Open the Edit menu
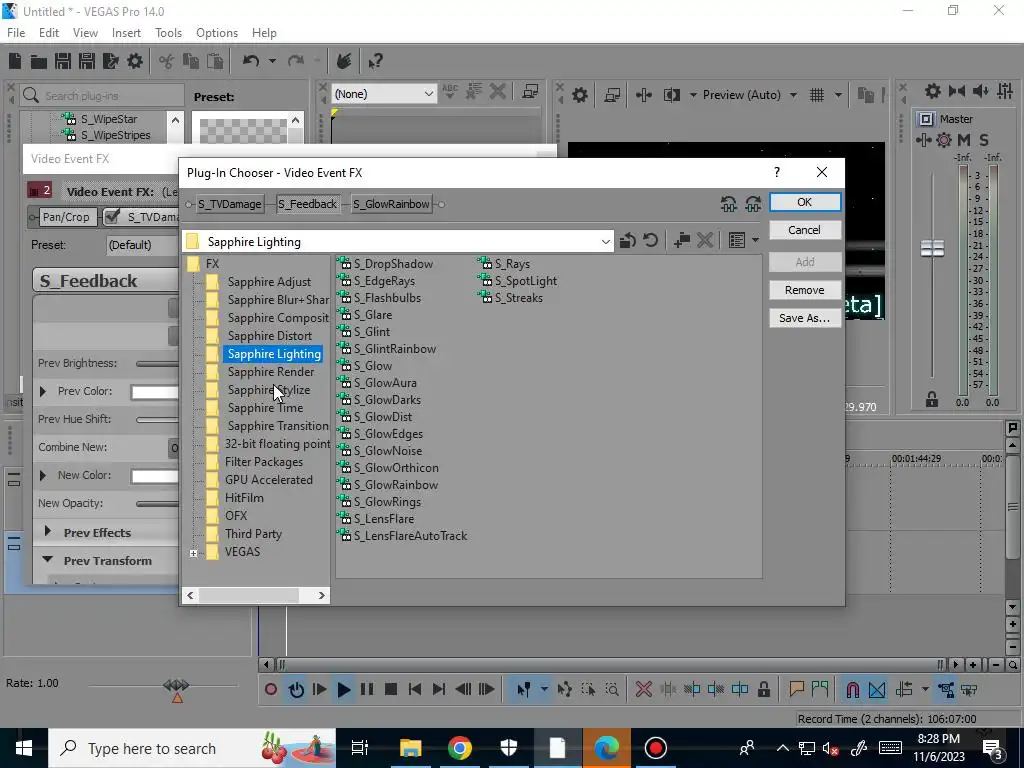Image resolution: width=1024 pixels, height=768 pixels. coord(49,33)
